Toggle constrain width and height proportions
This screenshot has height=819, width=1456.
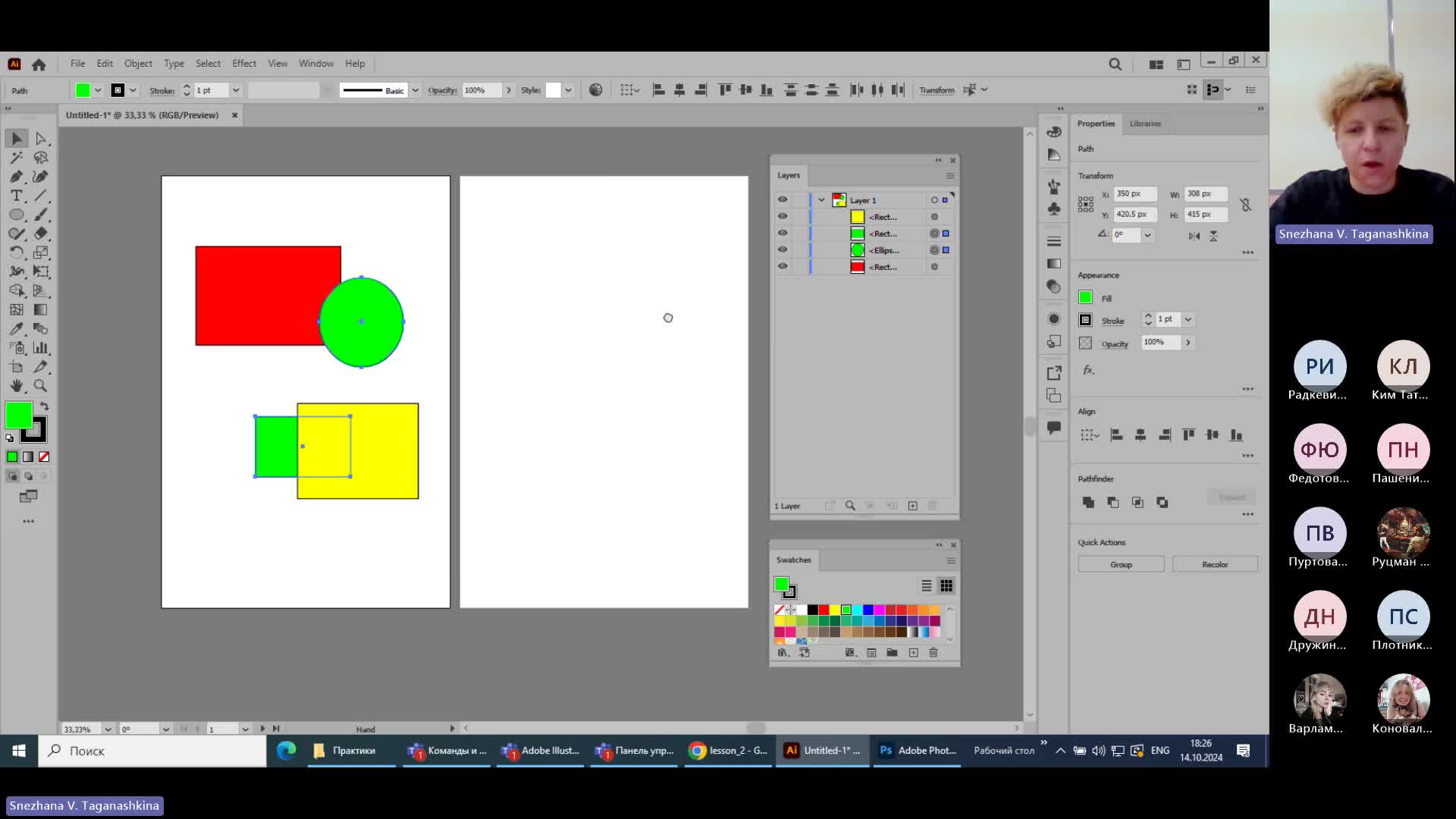1245,205
